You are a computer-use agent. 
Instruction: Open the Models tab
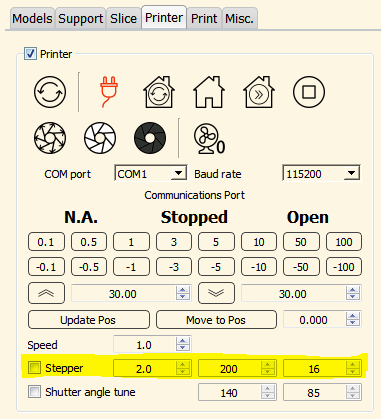point(32,19)
